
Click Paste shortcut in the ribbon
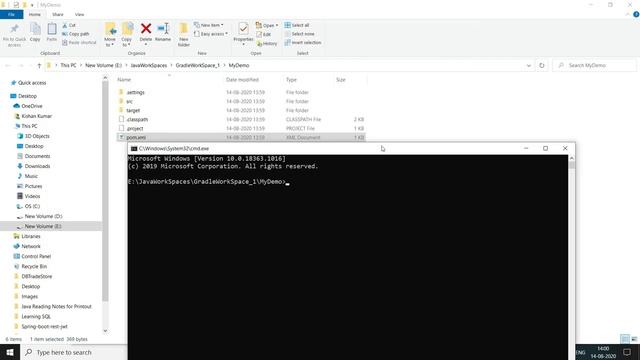[79, 42]
